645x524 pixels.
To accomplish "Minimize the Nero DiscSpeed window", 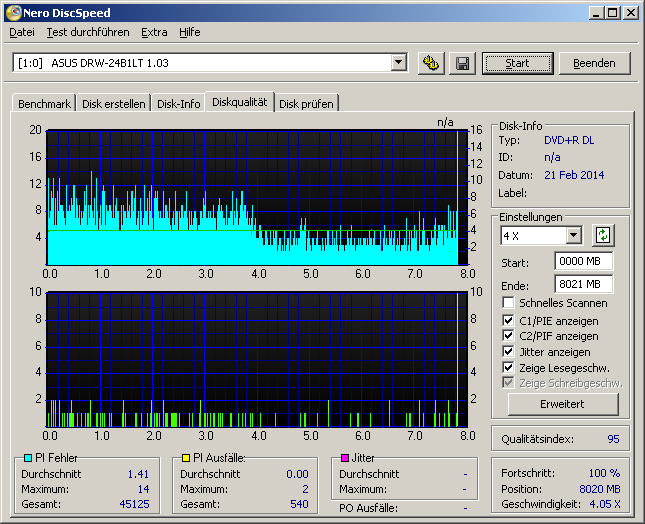I will (x=596, y=13).
